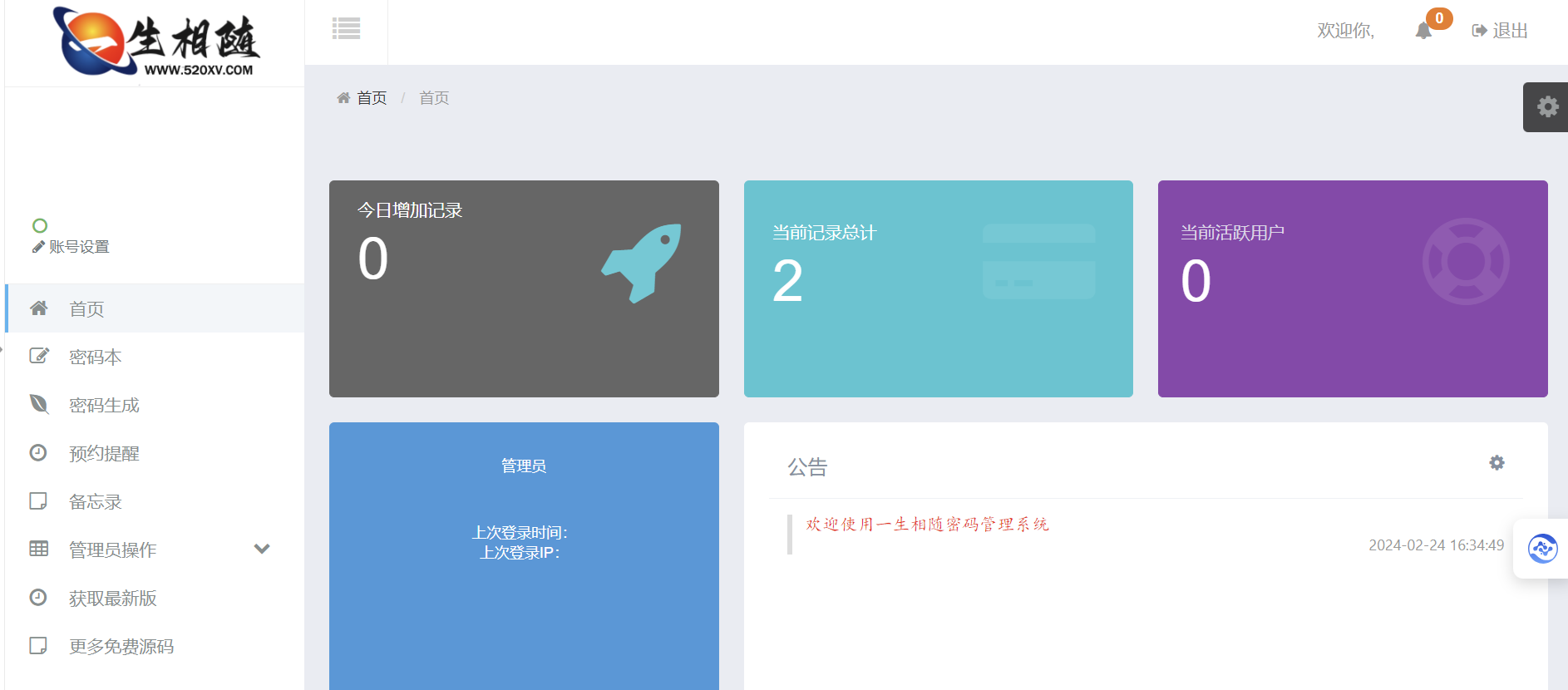The height and width of the screenshot is (690, 1568).
Task: Expand the 管理员操作 chevron arrow
Action: [262, 549]
